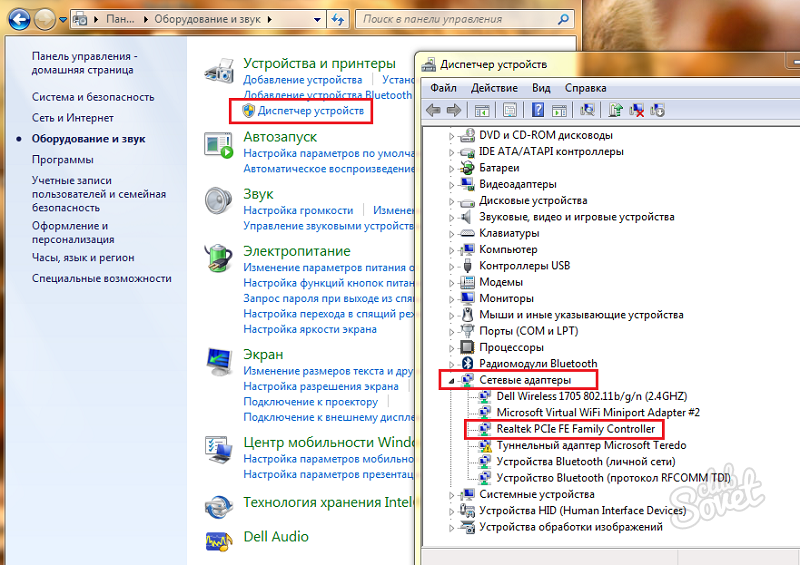This screenshot has height=565, width=800.
Task: Open Система и безопасность in the sidebar
Action: (93, 97)
